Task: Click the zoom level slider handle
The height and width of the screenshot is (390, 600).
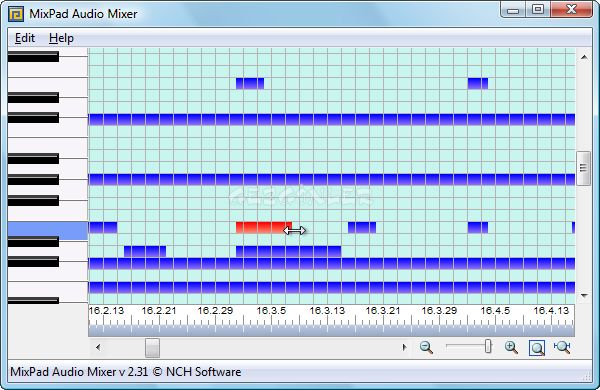Action: pyautogui.click(x=488, y=346)
